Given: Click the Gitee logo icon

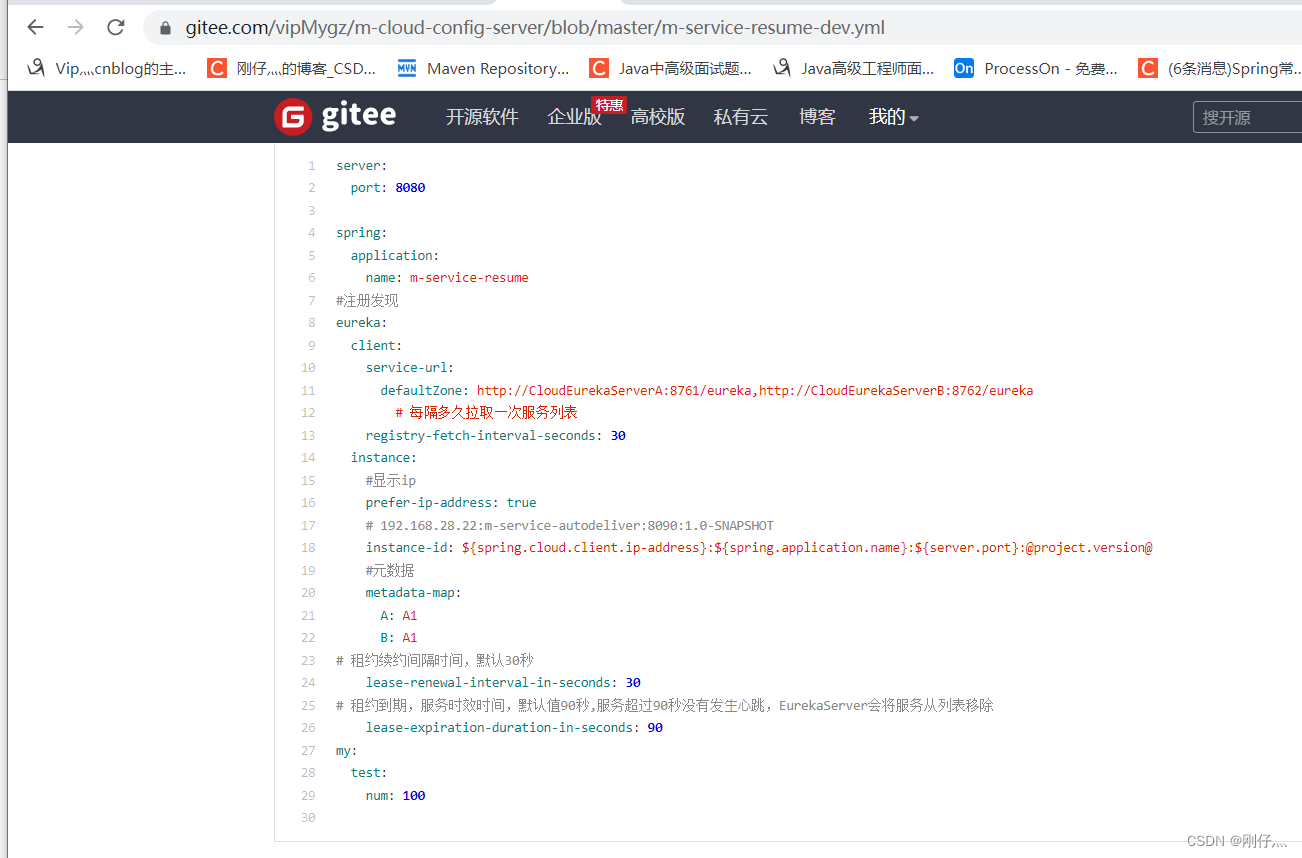Looking at the screenshot, I should pos(292,117).
